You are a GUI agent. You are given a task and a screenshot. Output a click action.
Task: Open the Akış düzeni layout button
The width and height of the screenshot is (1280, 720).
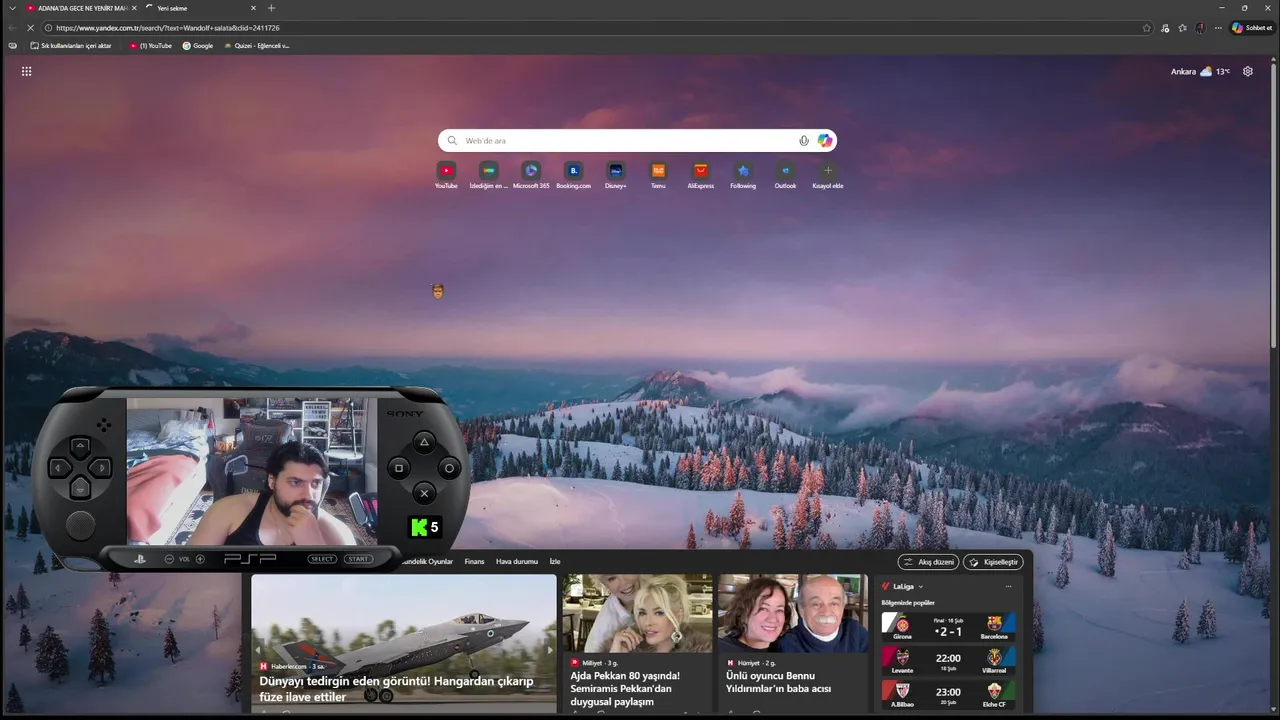928,562
